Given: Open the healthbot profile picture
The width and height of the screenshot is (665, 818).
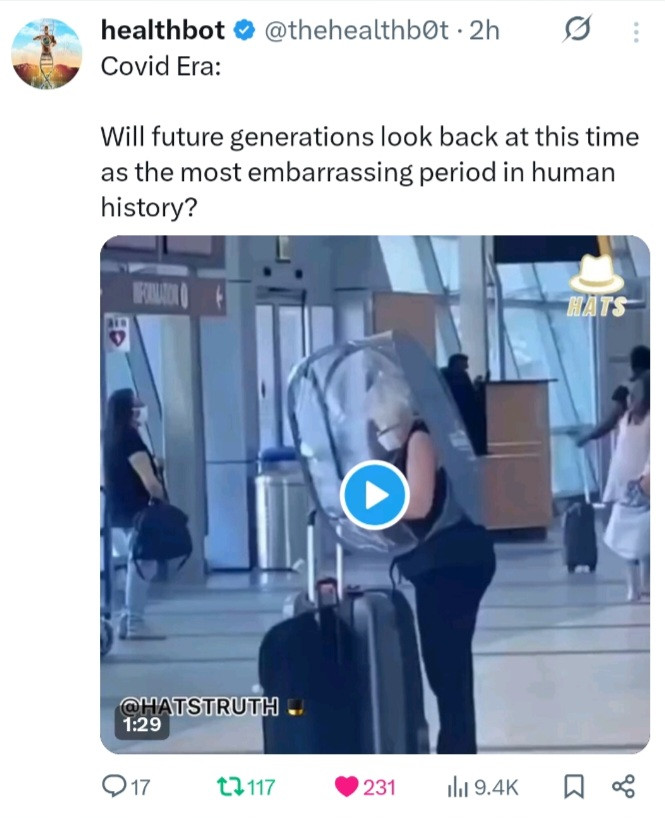Looking at the screenshot, I should (46, 54).
